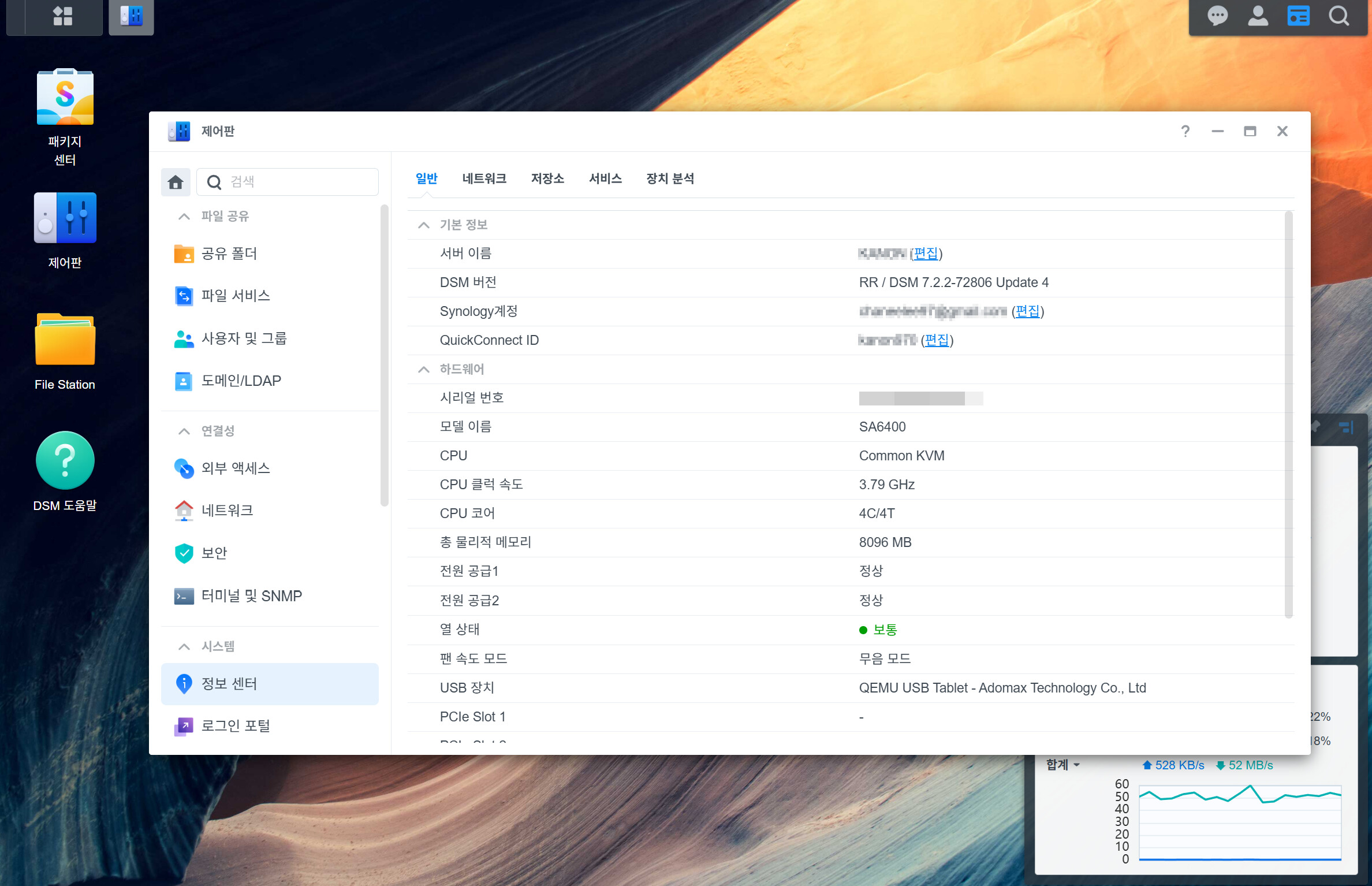
Task: Switch to the 네트워크 tab
Action: point(484,179)
